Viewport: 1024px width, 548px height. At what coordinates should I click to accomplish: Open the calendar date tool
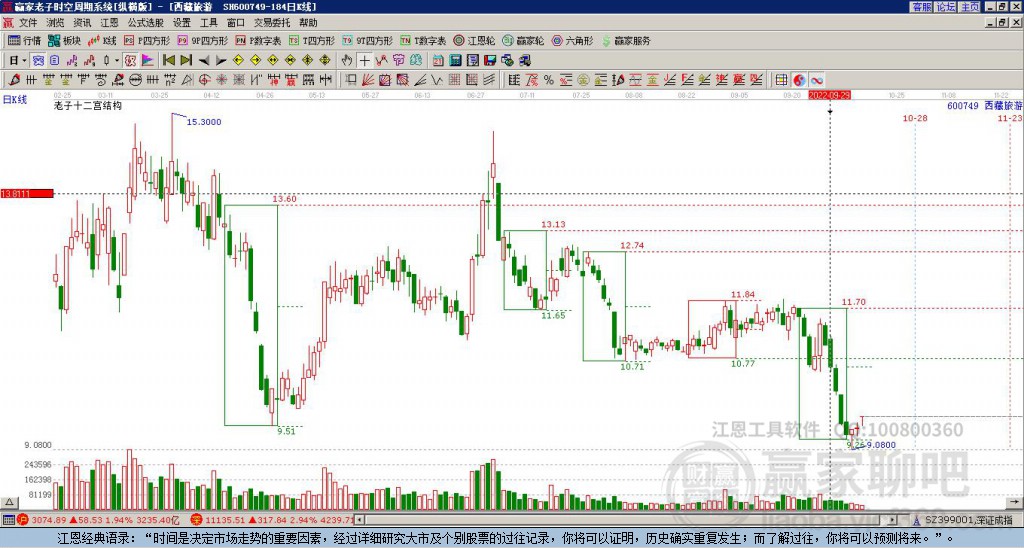click(438, 61)
